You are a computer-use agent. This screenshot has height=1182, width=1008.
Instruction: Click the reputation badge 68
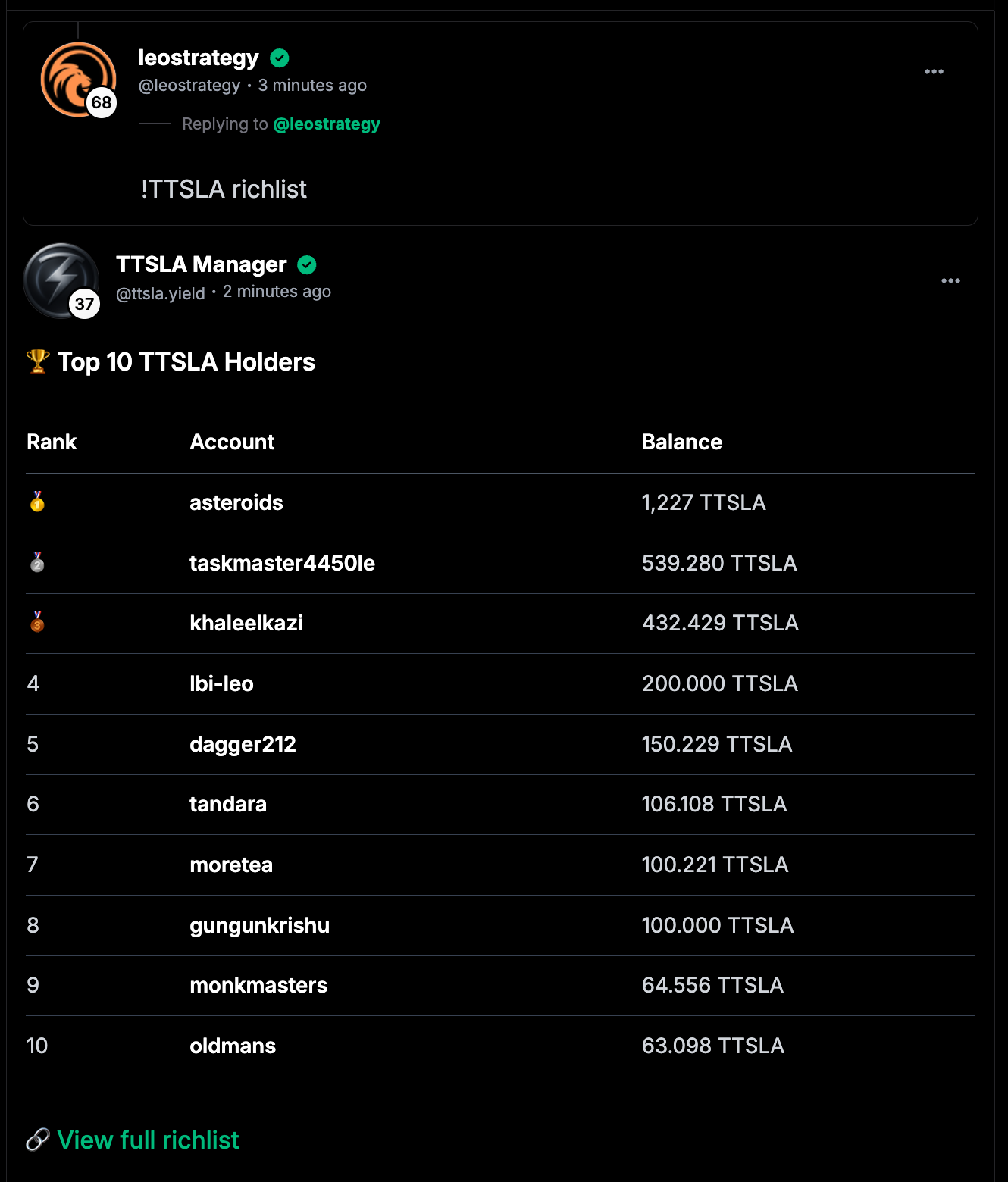[102, 102]
